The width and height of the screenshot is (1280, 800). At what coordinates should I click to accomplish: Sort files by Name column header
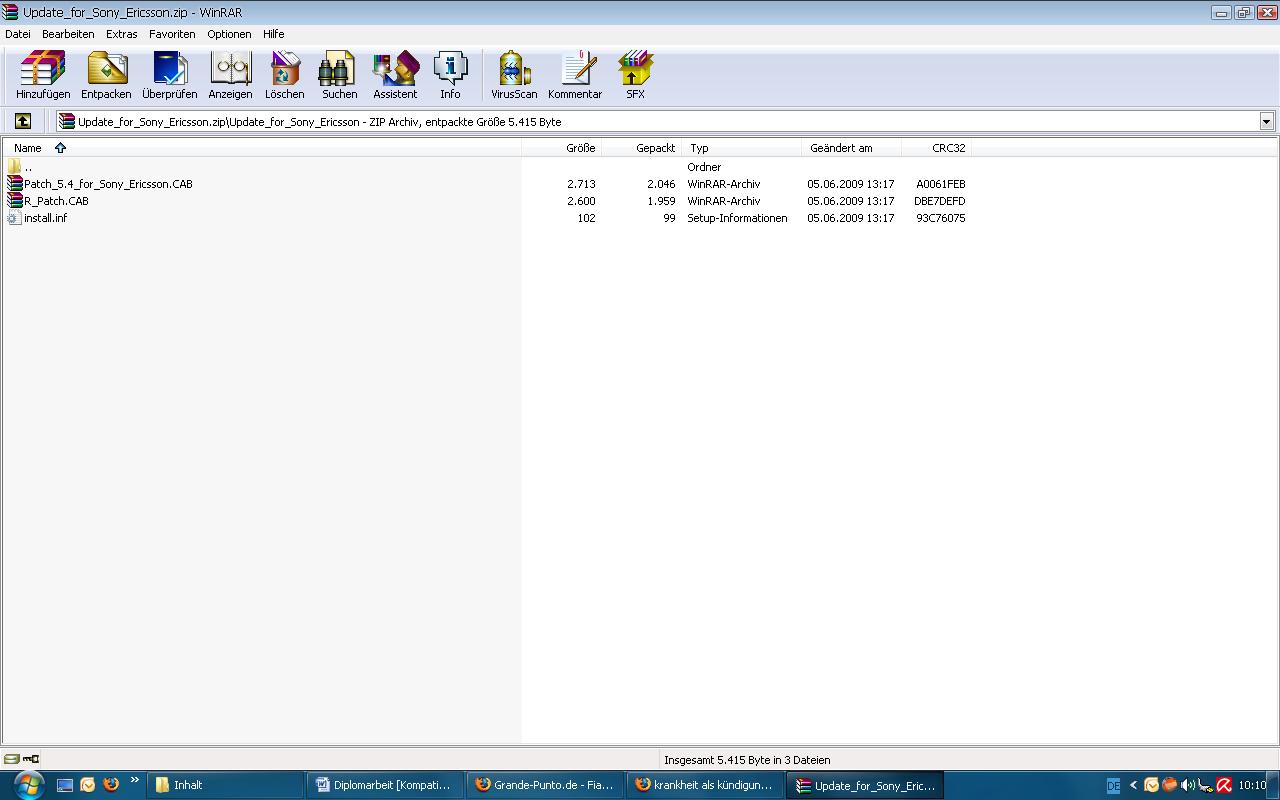click(x=28, y=148)
